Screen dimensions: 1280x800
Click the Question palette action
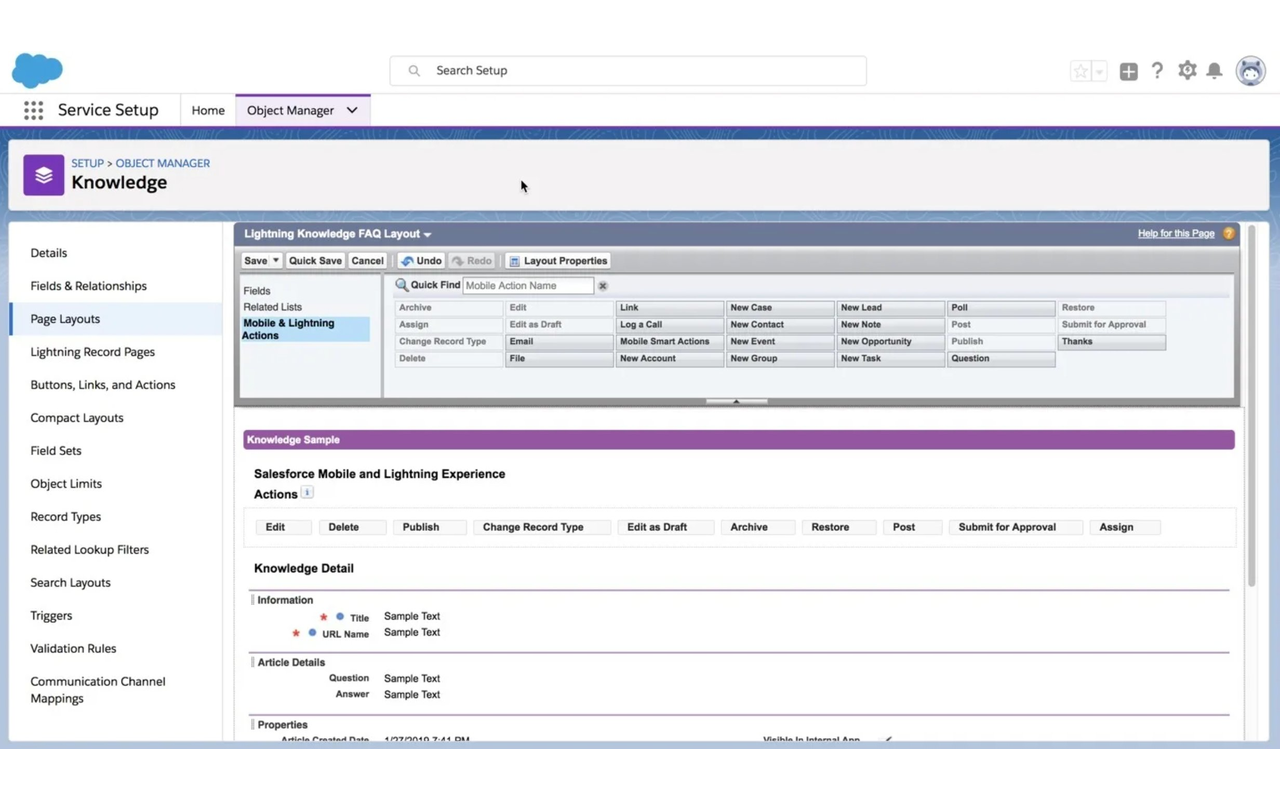(x=1001, y=359)
